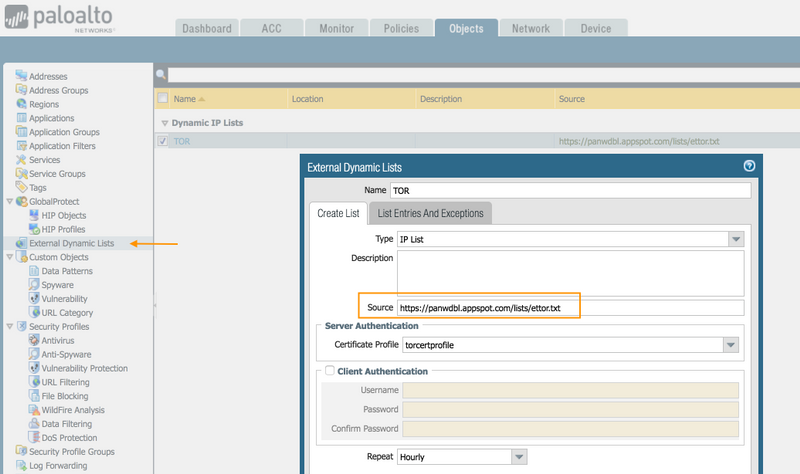Viewport: 800px width, 474px height.
Task: Click the Tags icon in sidebar
Action: (21, 187)
